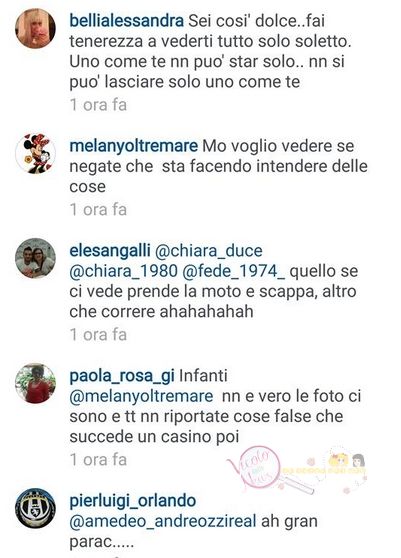
Task: Tap the timestamp under elesangalli's comment
Action: 98,335
